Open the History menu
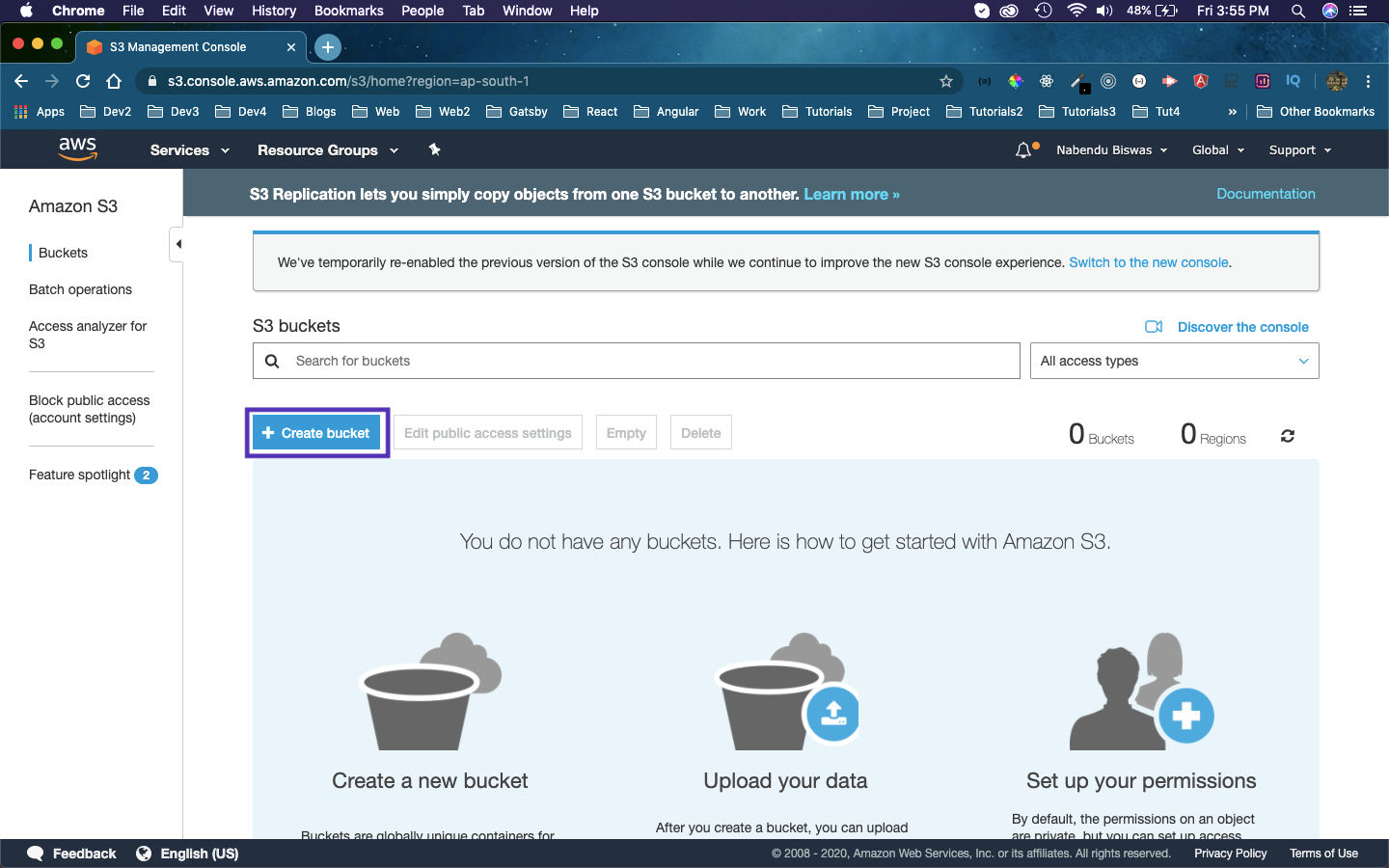This screenshot has width=1389, height=868. coord(274,11)
